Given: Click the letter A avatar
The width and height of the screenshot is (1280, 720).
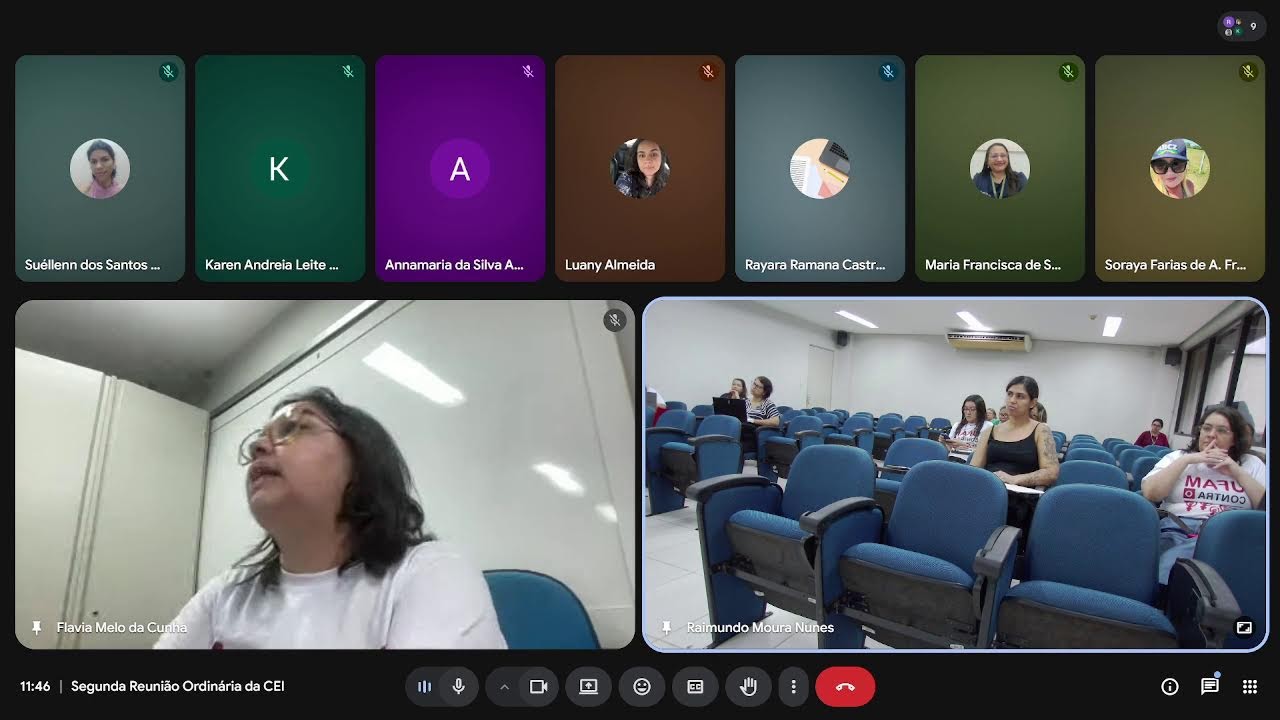Looking at the screenshot, I should click(x=460, y=168).
